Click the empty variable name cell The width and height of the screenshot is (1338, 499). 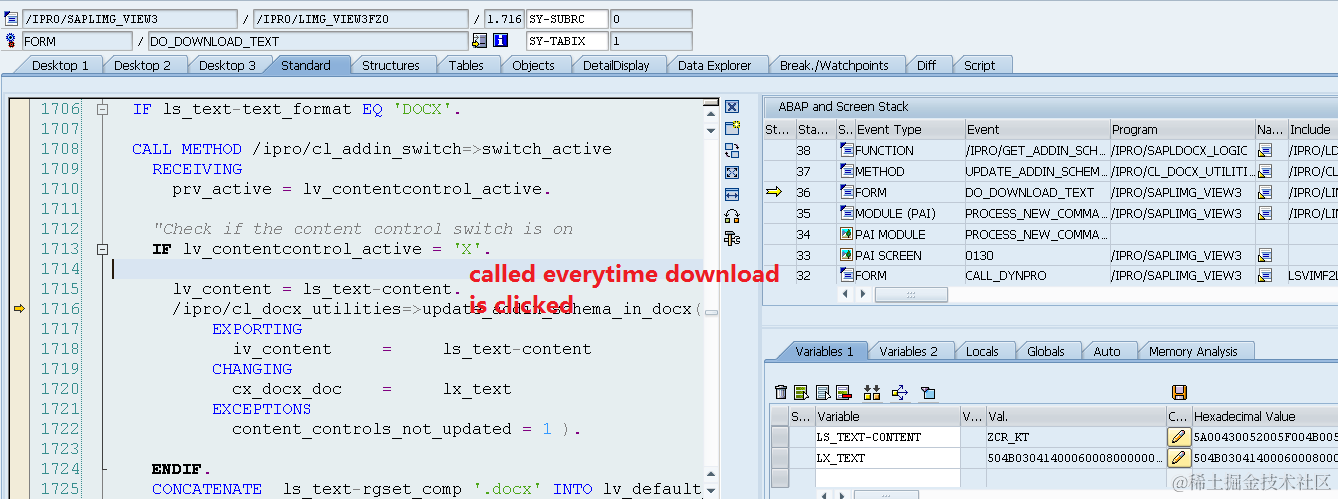coord(887,479)
